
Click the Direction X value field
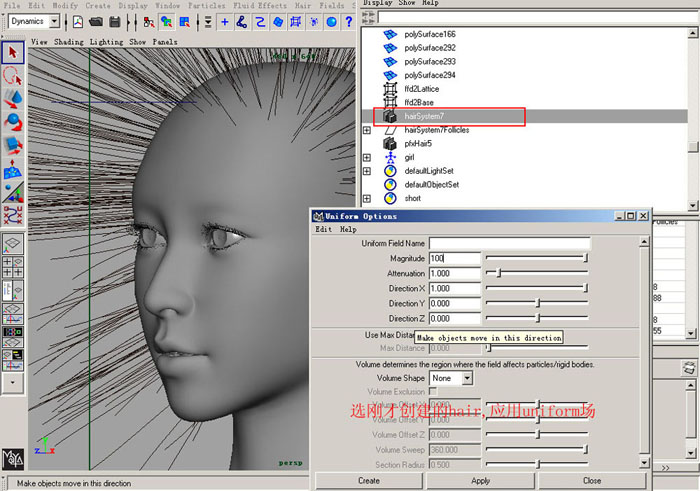coord(455,288)
